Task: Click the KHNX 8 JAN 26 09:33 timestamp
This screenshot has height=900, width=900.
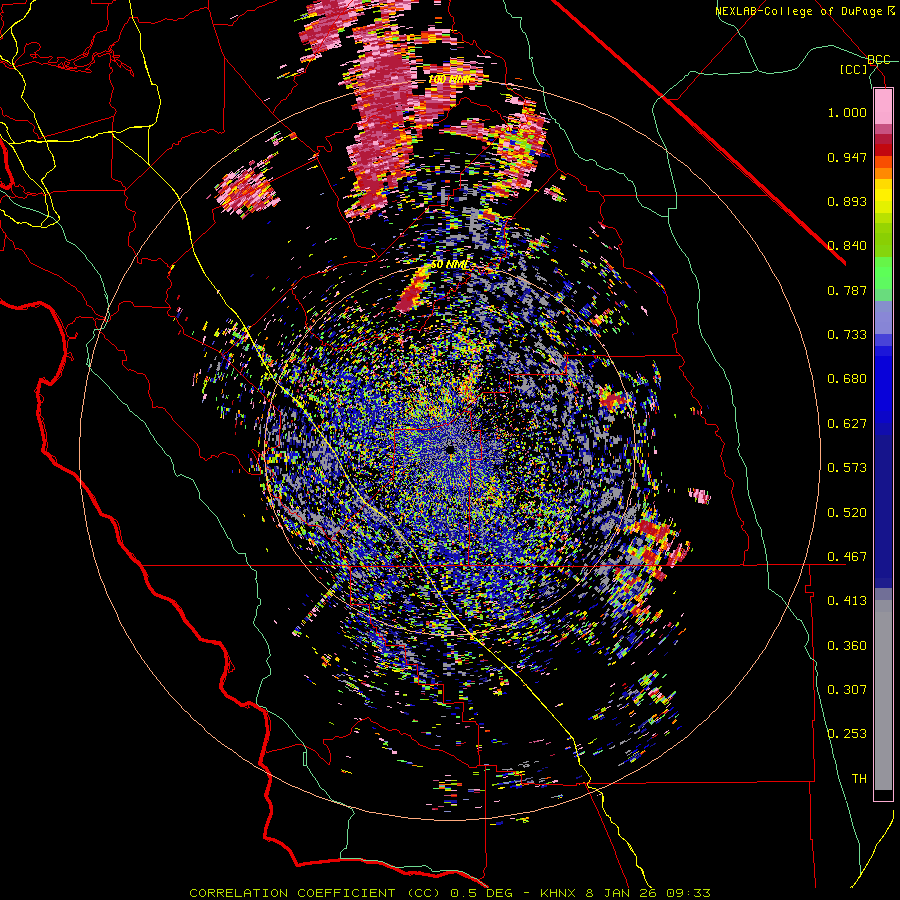Action: click(625, 893)
